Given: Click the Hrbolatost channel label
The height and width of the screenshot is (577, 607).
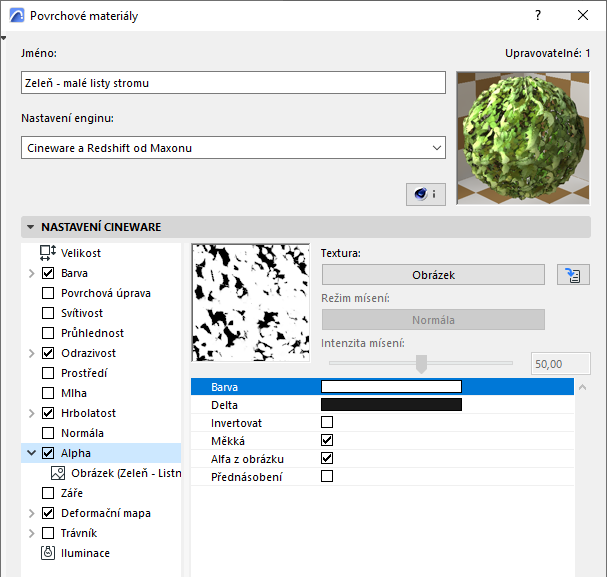Looking at the screenshot, I should 88,413.
